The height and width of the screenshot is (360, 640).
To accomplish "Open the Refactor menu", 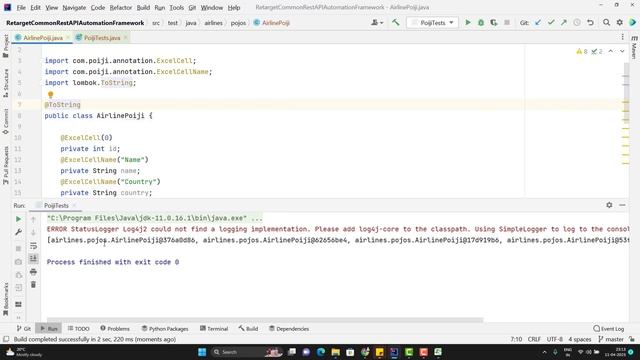I will [x=120, y=7].
